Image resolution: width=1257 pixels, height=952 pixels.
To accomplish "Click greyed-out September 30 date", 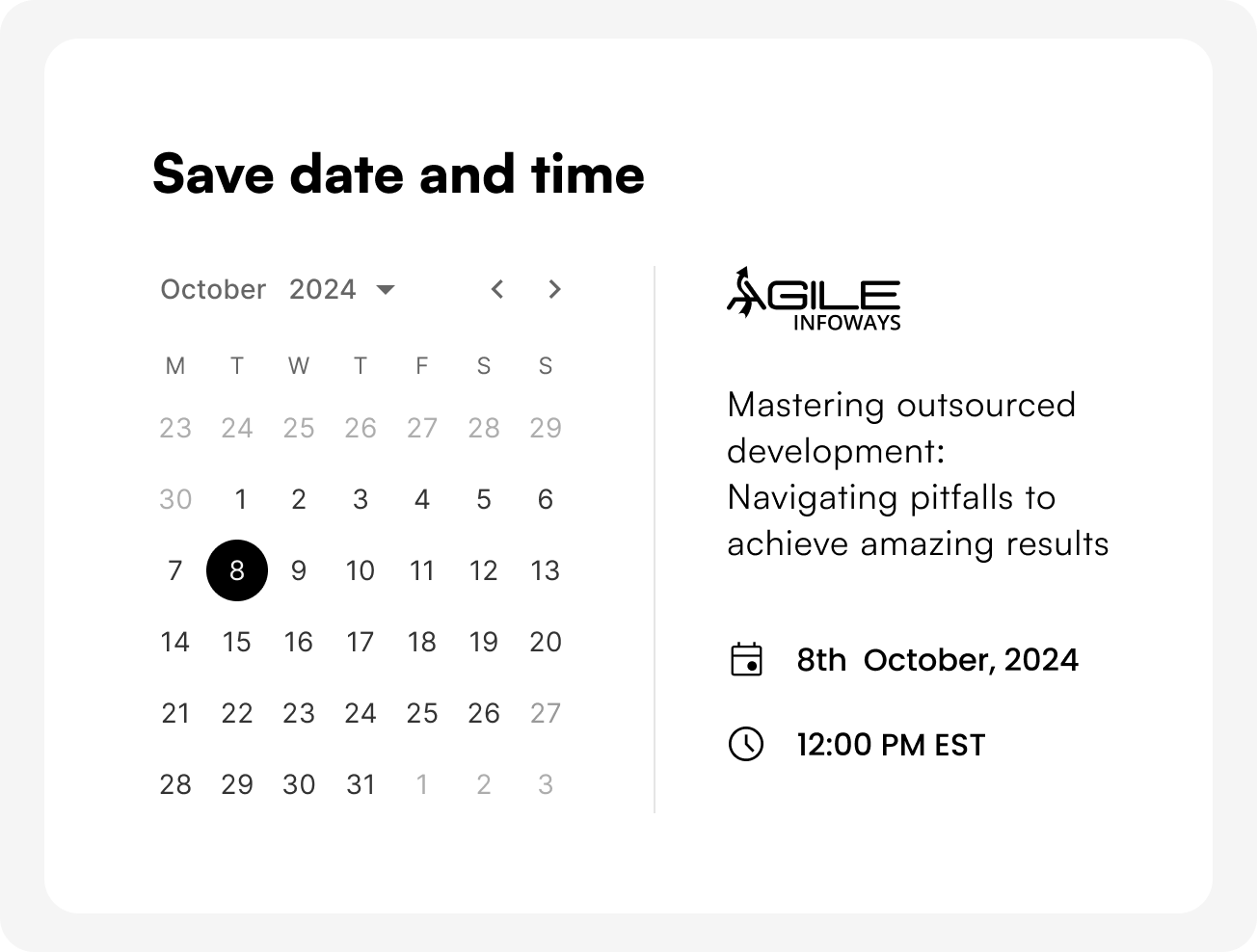I will 175,499.
